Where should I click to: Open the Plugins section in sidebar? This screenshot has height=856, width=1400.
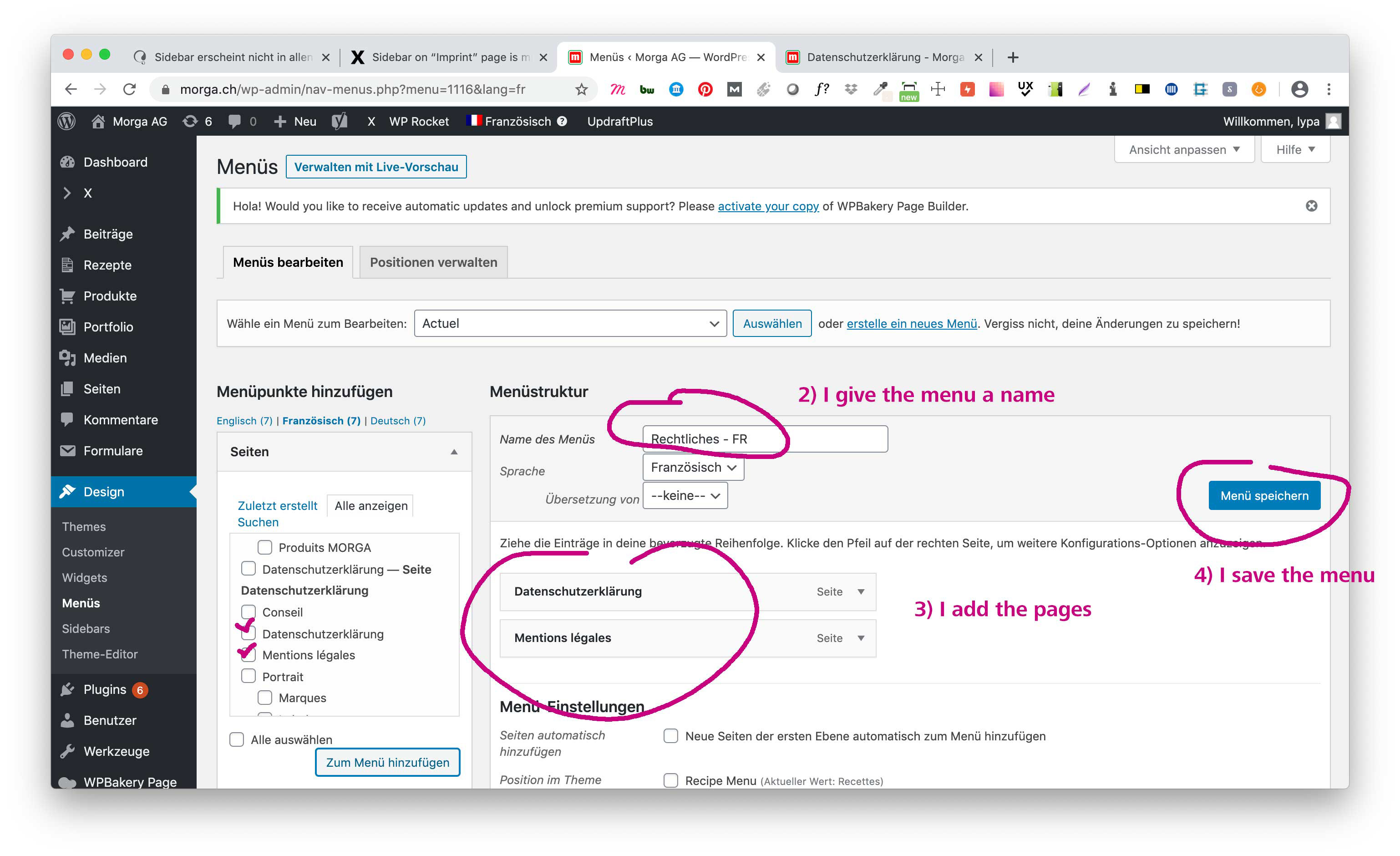click(x=105, y=689)
